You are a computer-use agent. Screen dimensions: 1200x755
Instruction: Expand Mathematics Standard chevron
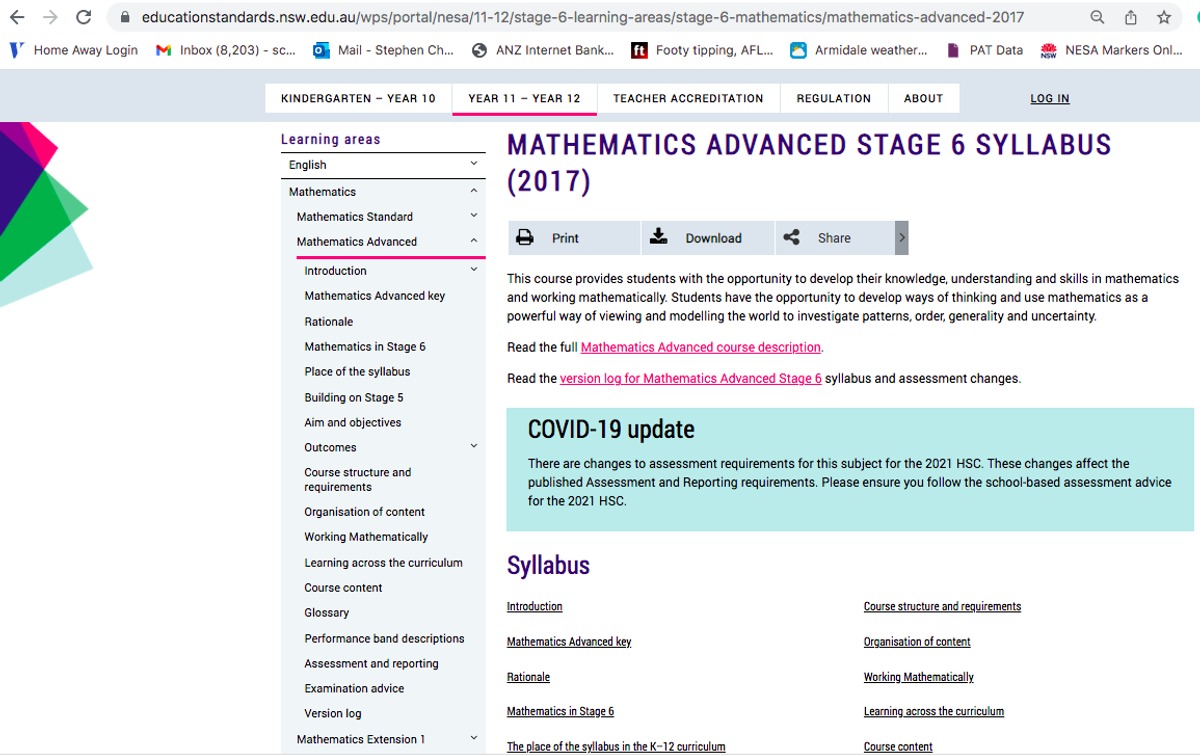(x=474, y=216)
